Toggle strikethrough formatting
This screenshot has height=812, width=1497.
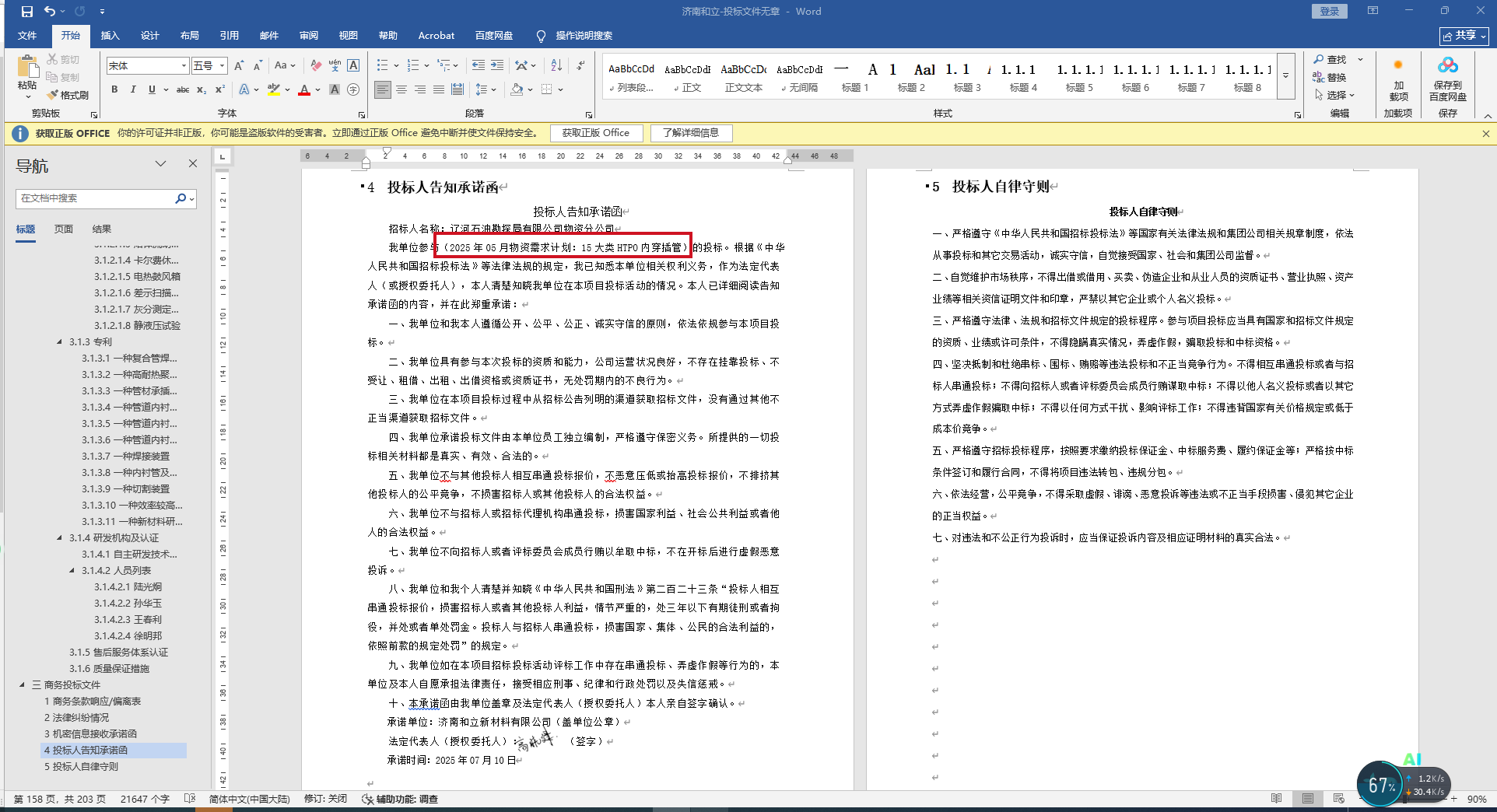coord(183,89)
